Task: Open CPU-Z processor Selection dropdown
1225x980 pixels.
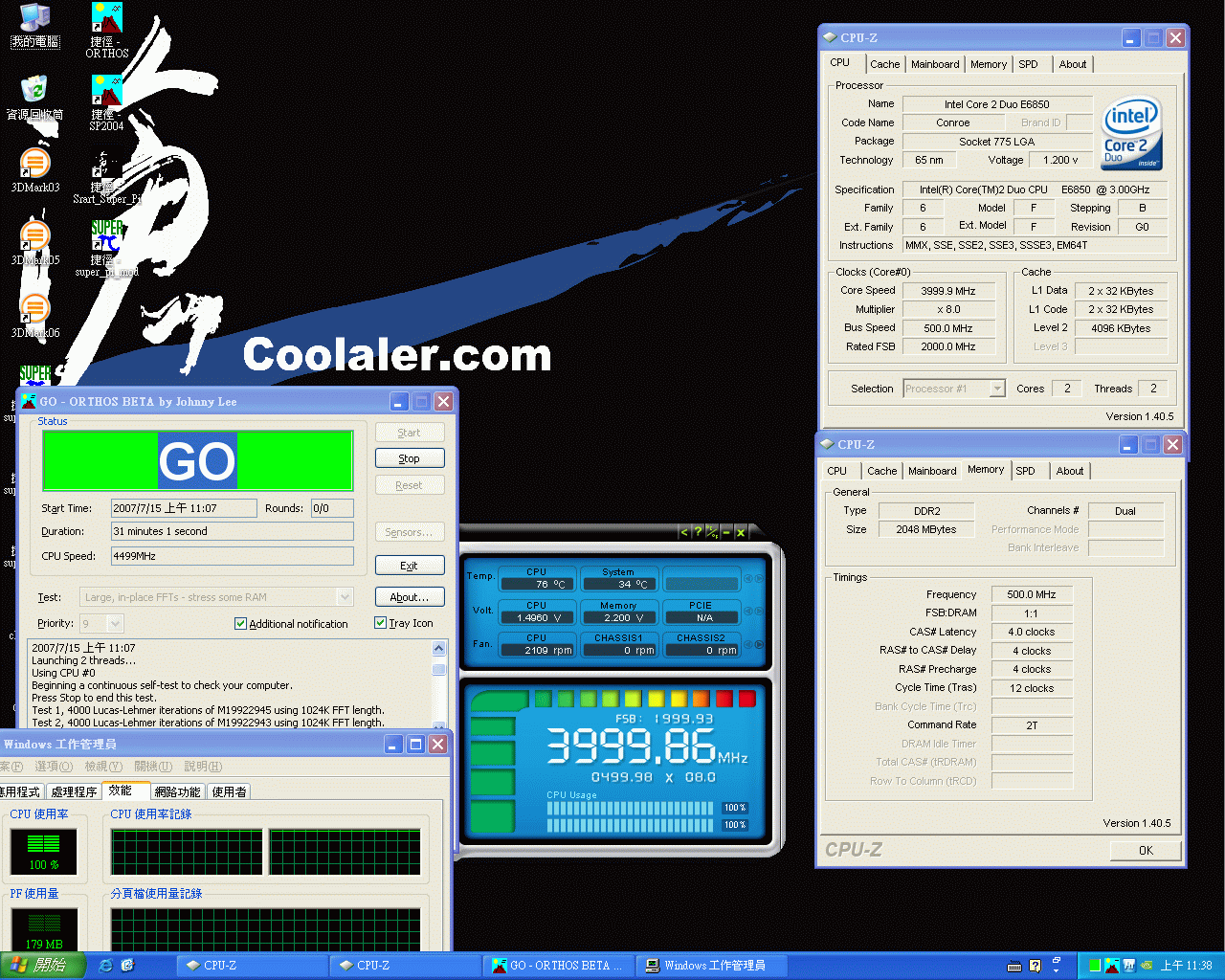Action: [997, 389]
